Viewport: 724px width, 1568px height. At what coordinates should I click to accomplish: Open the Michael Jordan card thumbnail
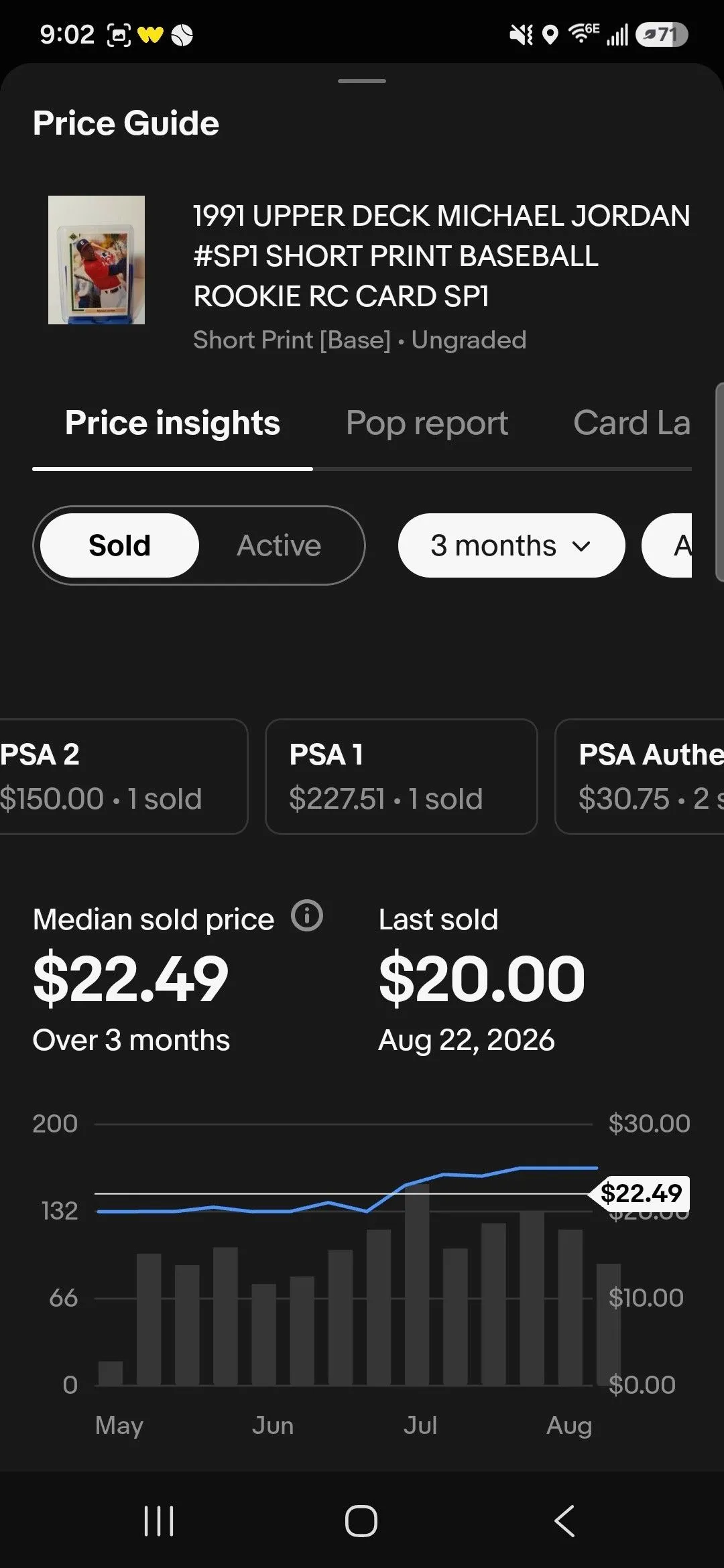pos(97,260)
